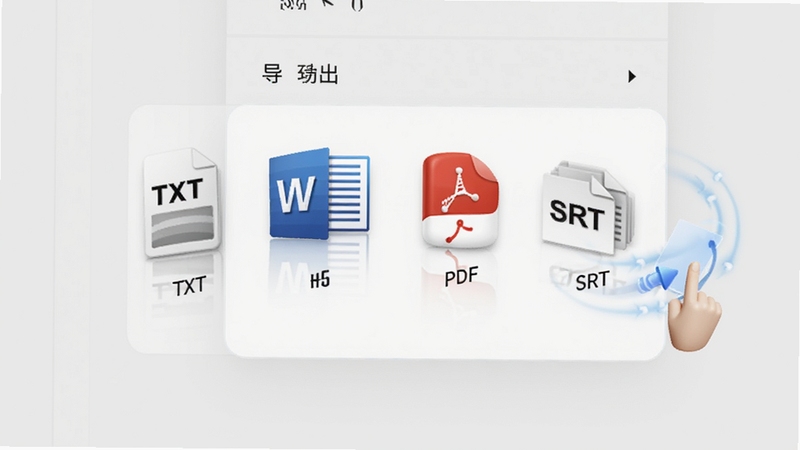Screen dimensions: 800x450
Task: Click the H5 label under Word icon
Action: [320, 280]
